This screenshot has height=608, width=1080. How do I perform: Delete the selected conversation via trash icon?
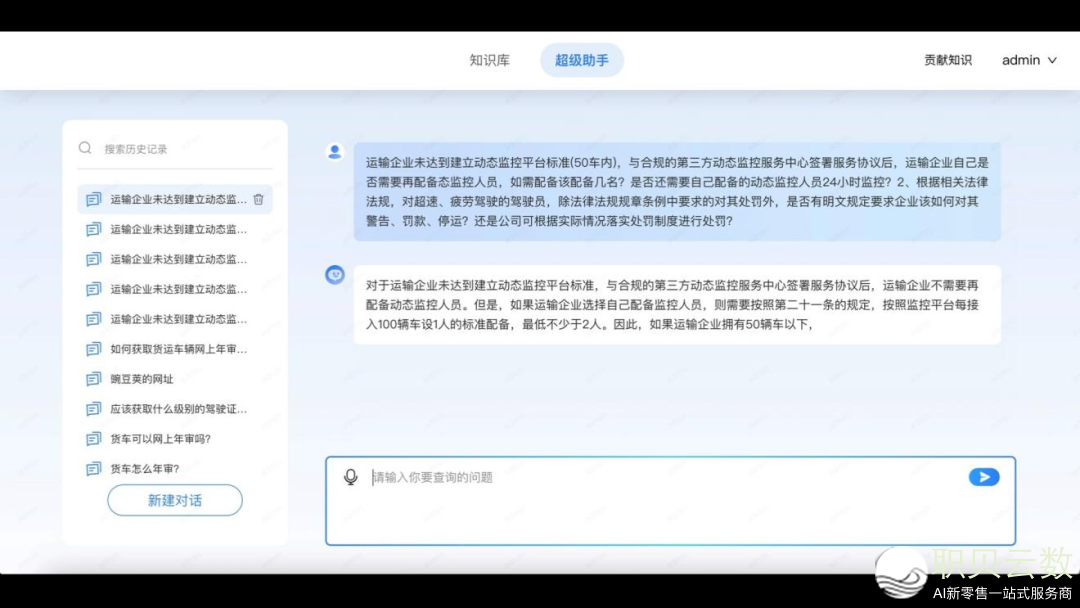point(258,199)
